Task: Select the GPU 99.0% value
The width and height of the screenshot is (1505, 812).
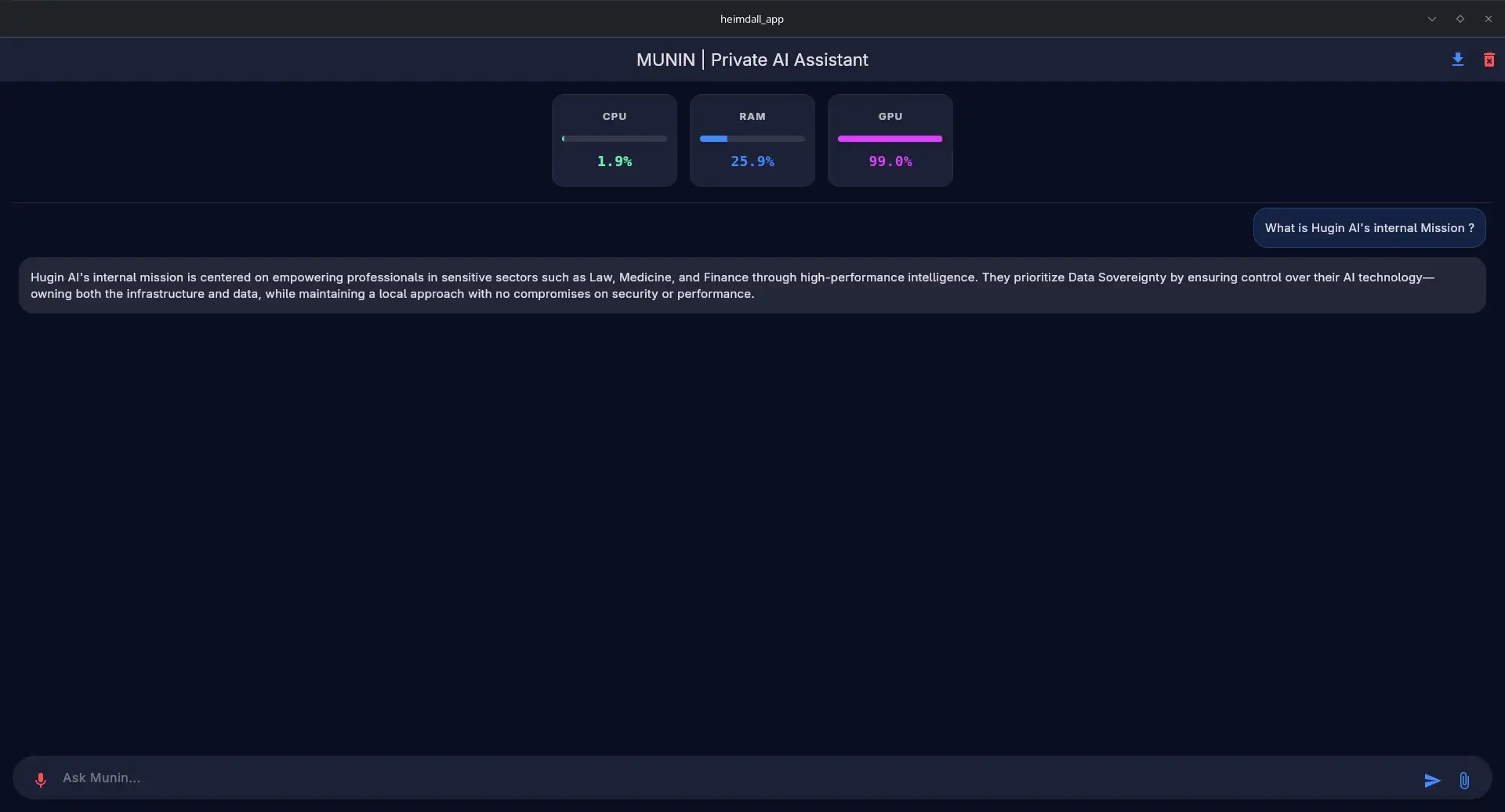Action: (x=890, y=161)
